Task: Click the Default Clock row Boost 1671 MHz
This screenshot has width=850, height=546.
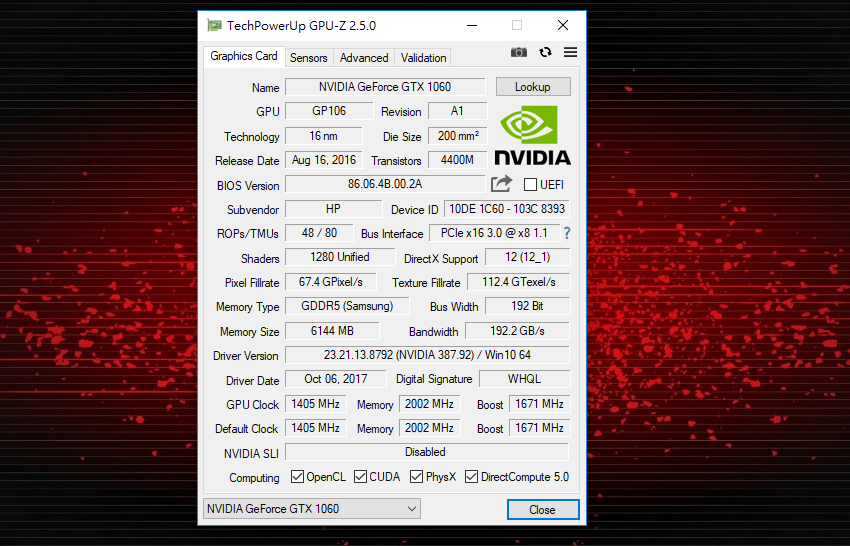Action: click(x=539, y=428)
